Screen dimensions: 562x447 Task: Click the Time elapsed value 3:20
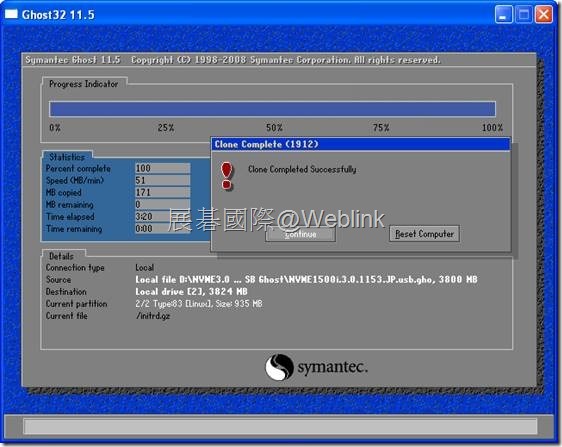tap(162, 217)
